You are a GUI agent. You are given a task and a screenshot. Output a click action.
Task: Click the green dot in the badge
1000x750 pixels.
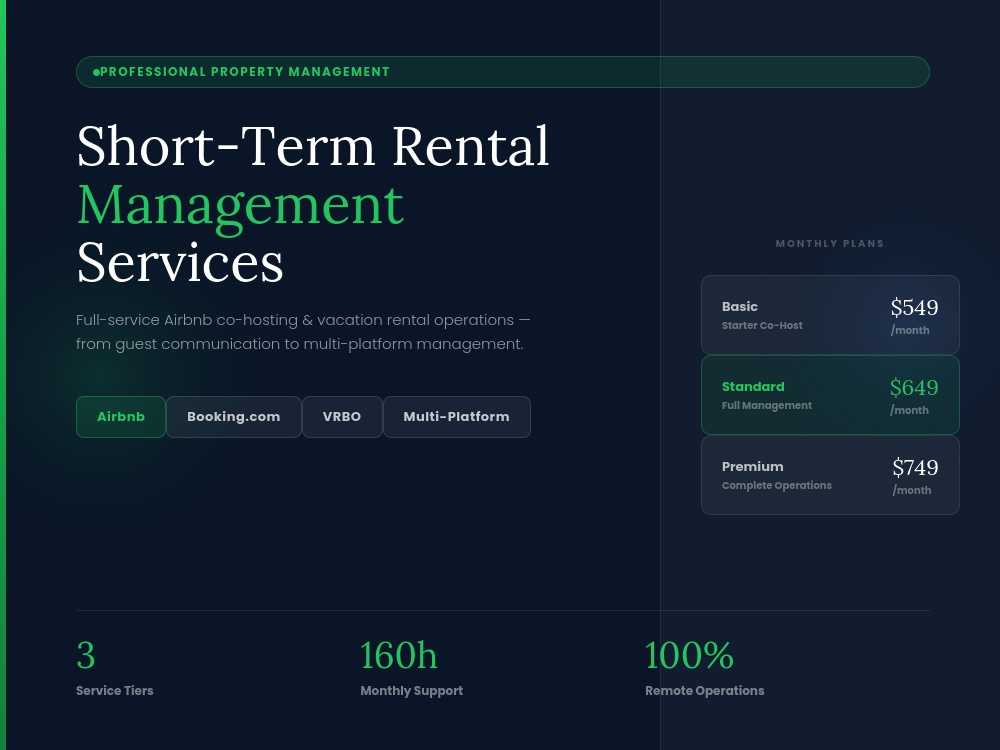click(96, 72)
